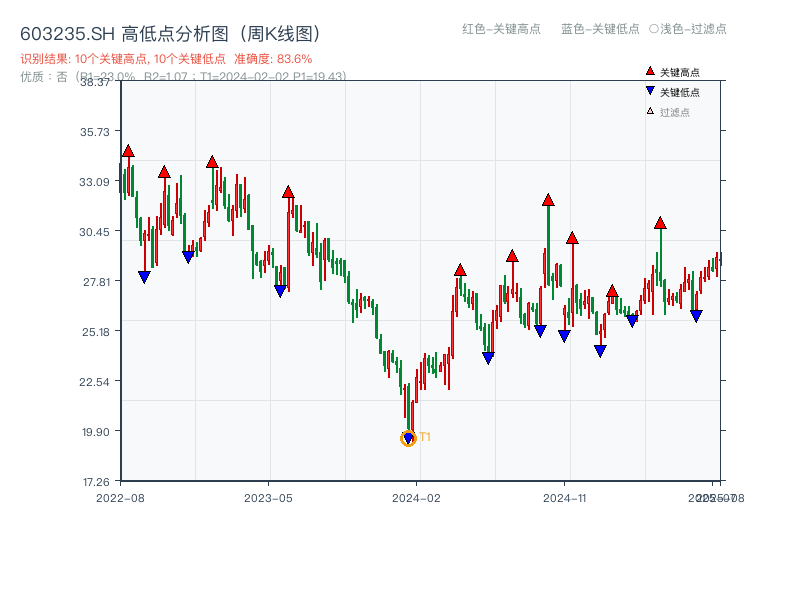Screen dimensions: 800x600
Task: Select the first blue key-low marker after 2022-08
Action: [x=144, y=277]
